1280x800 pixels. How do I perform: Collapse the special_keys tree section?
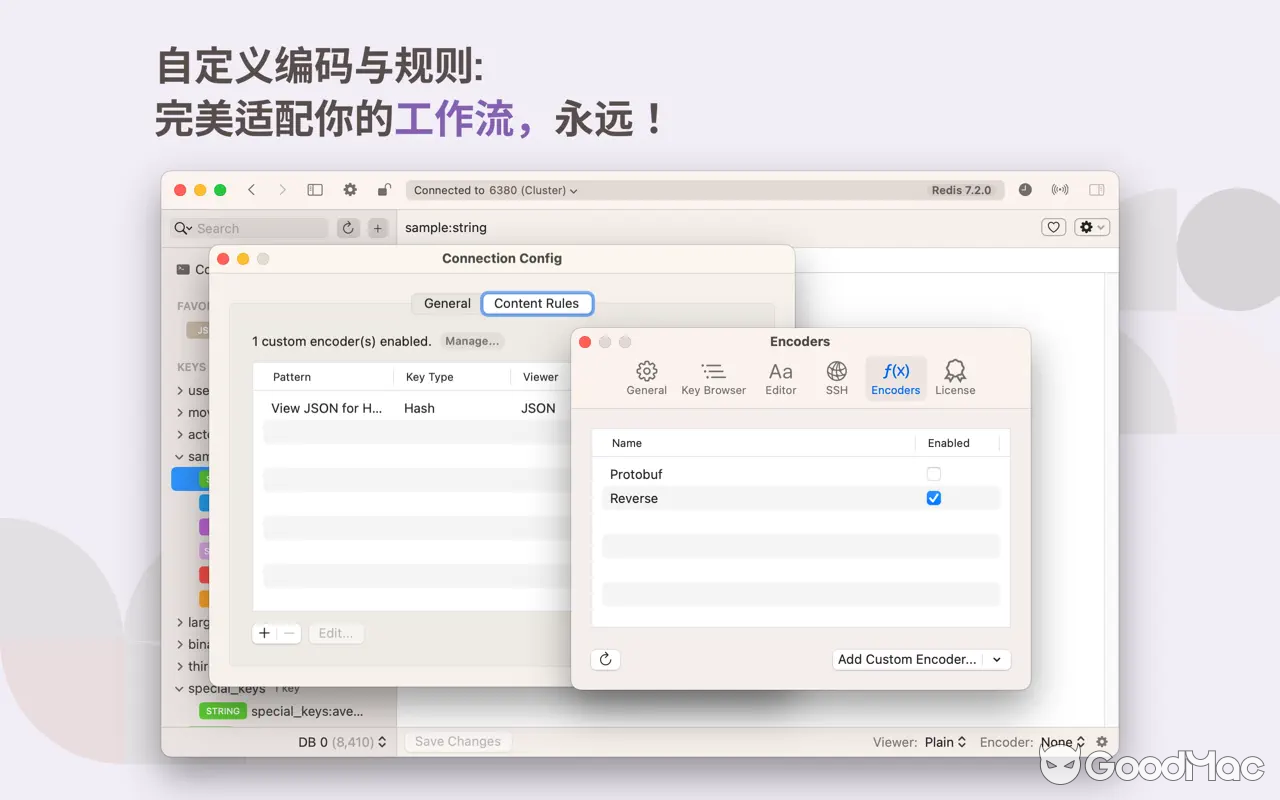179,688
